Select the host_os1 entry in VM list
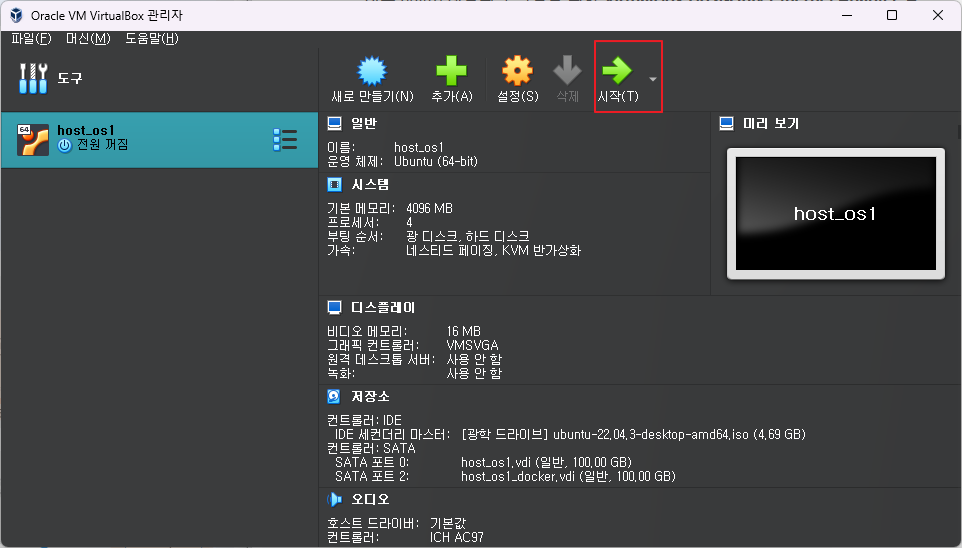The width and height of the screenshot is (962, 548). pyautogui.click(x=160, y=140)
